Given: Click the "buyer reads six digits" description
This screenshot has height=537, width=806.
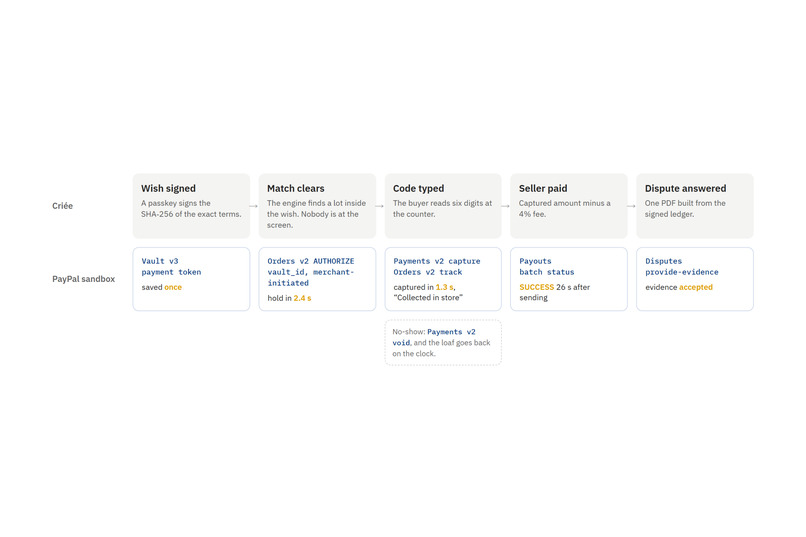Looking at the screenshot, I should pos(442,209).
